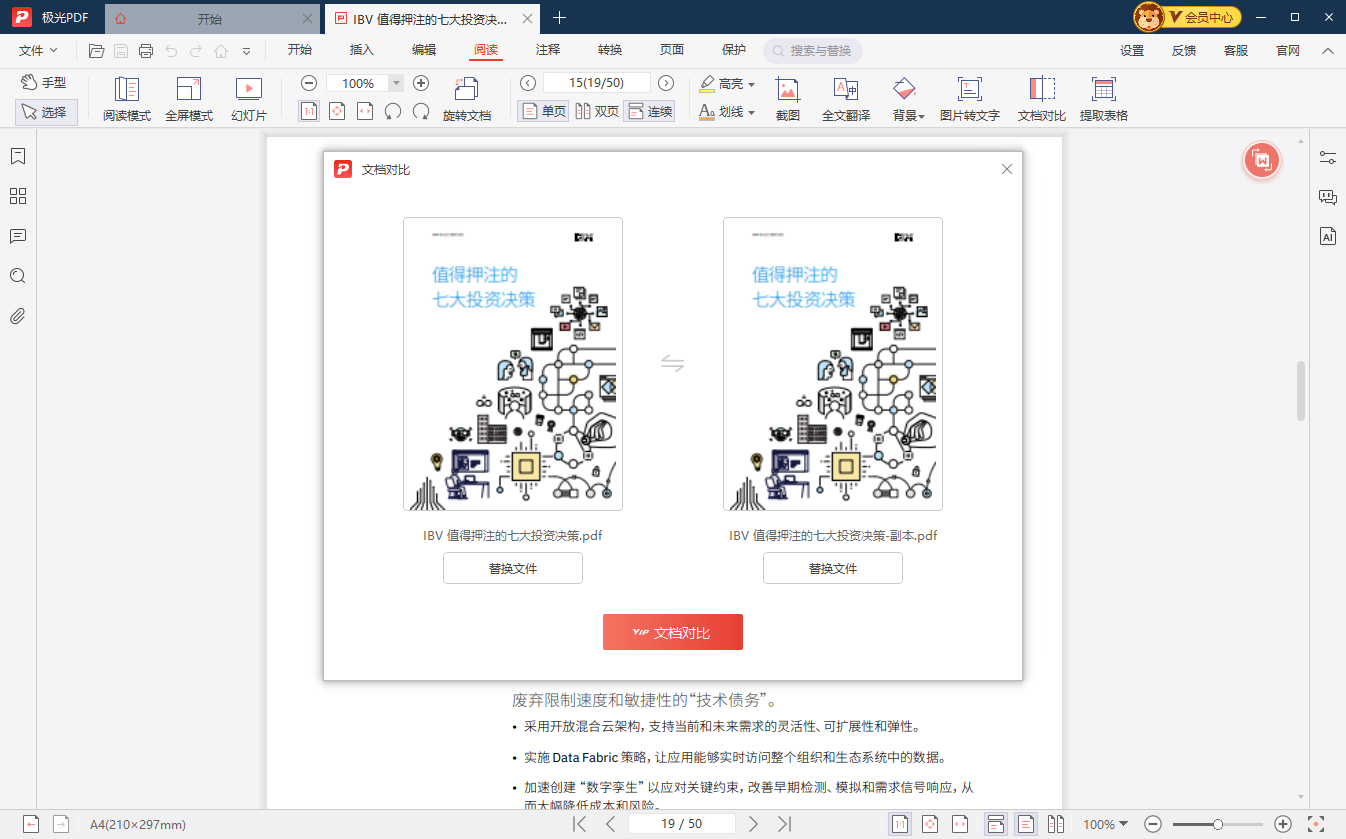The width and height of the screenshot is (1346, 839).
Task: Open the bookmarks panel in the left sidebar
Action: click(17, 156)
